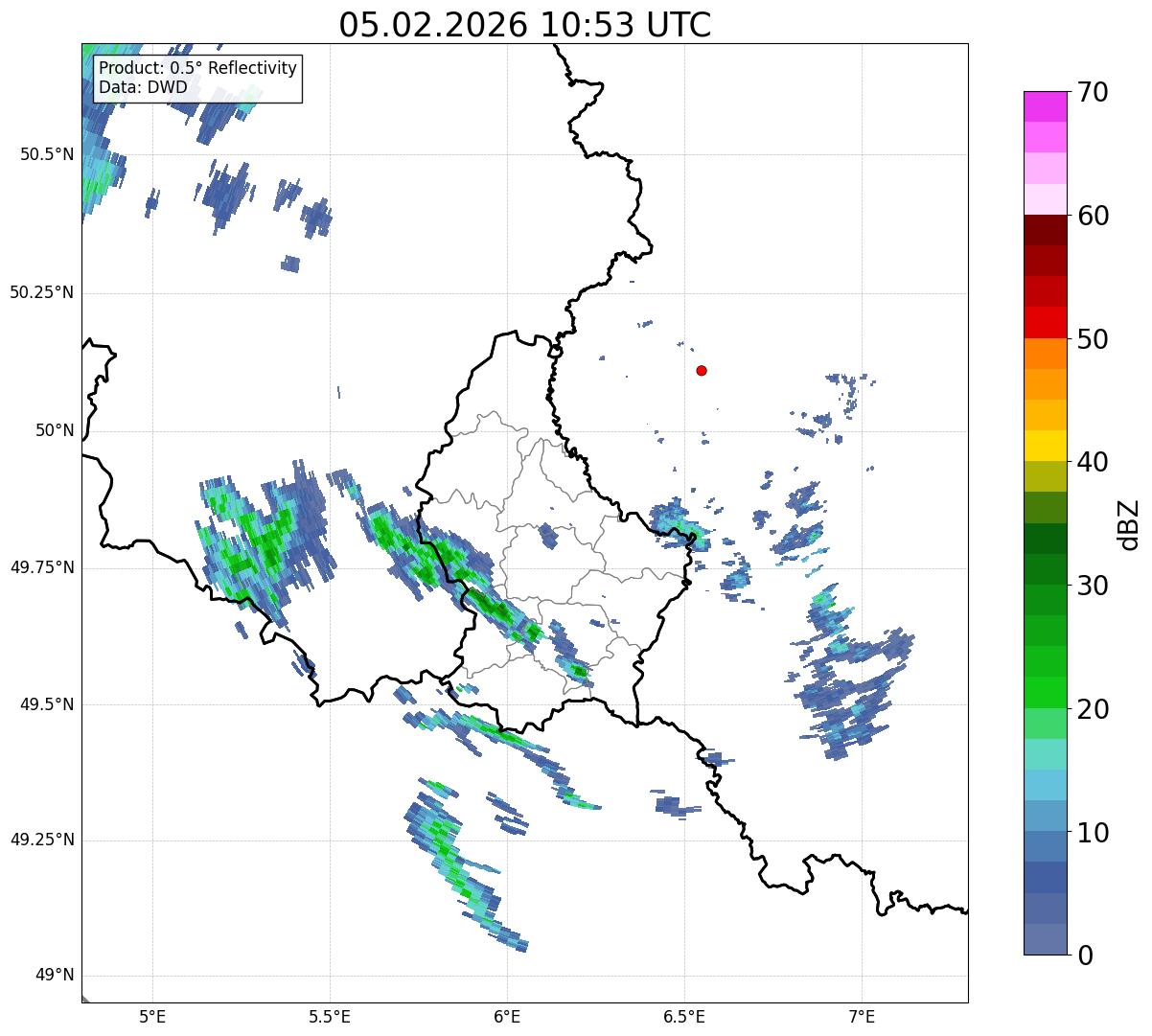Viewport: 1152px width, 1036px height.
Task: Click the 49.5°N latitude label
Action: click(x=47, y=704)
